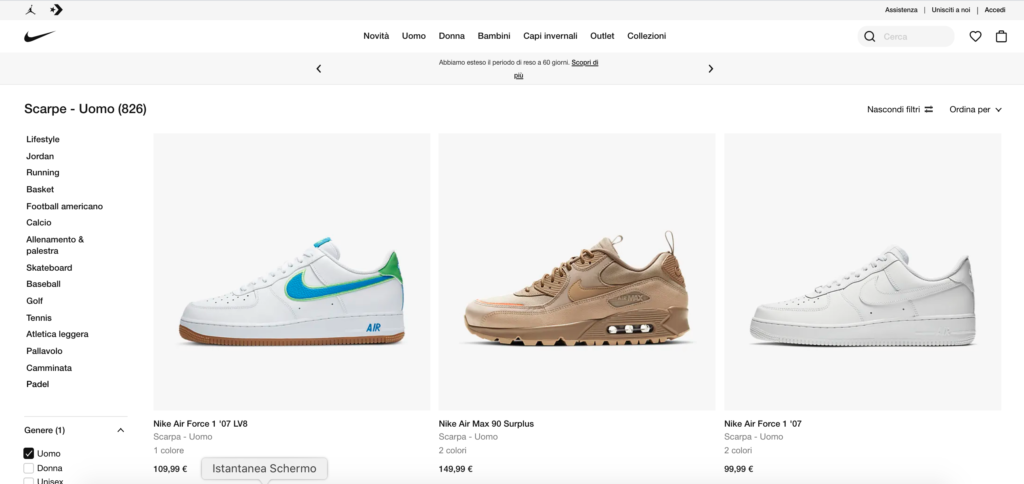Click the Accedi link
Screen dimensions: 1024x484
click(x=995, y=10)
